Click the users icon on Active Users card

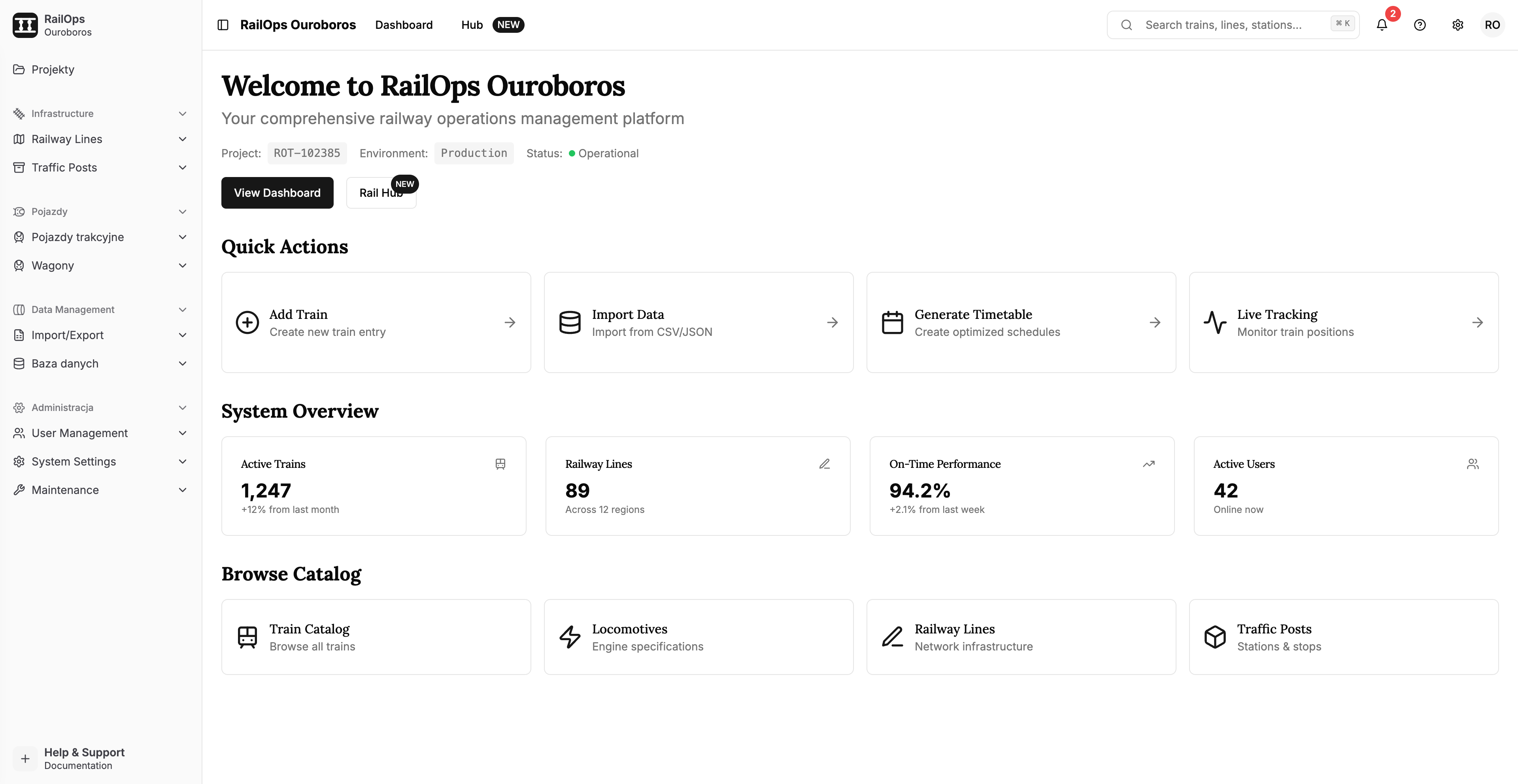point(1473,464)
